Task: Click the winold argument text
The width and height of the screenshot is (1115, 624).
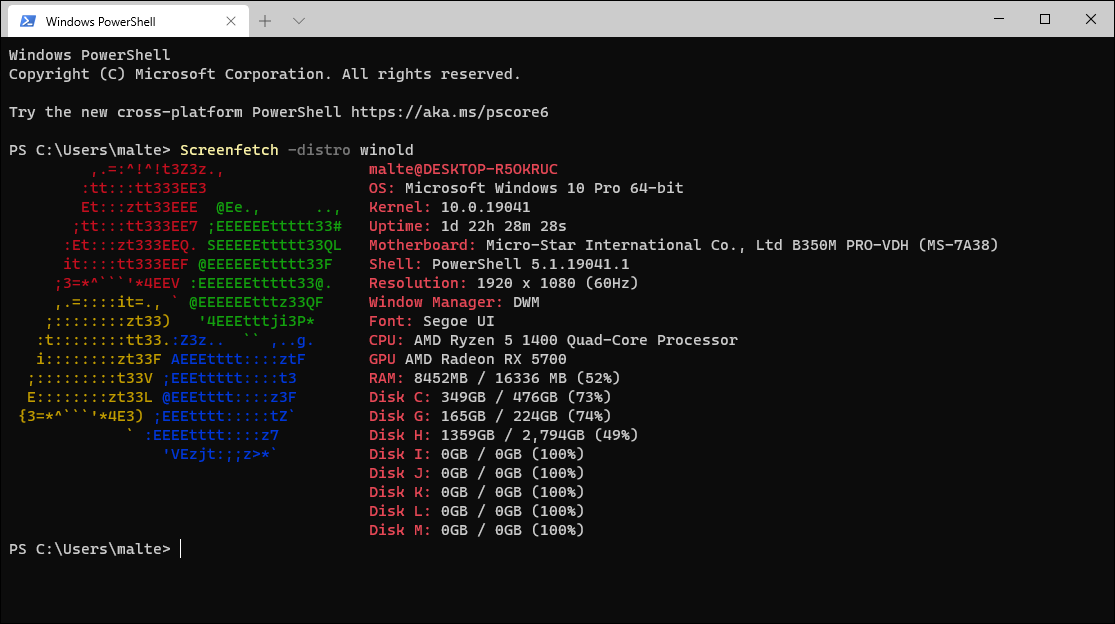Action: (386, 150)
